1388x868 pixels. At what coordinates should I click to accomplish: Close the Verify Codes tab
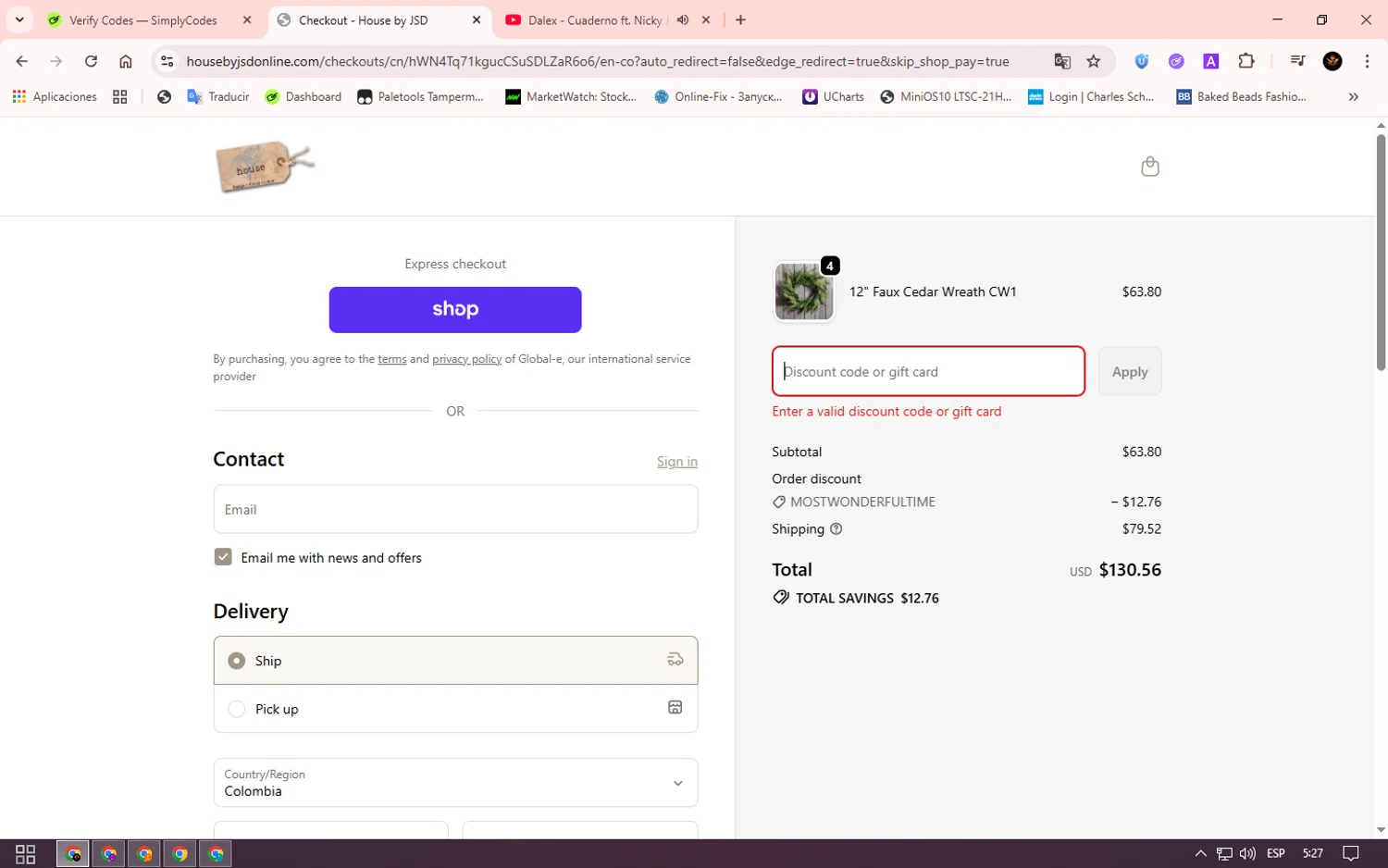pyautogui.click(x=247, y=19)
